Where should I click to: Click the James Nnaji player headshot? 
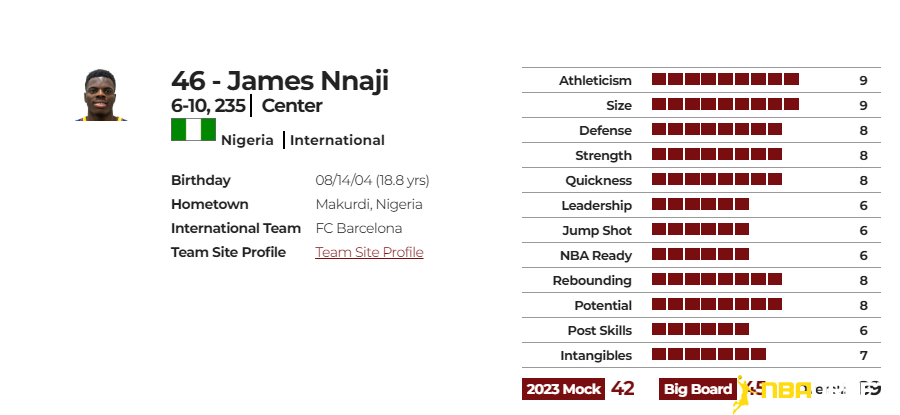(x=101, y=95)
